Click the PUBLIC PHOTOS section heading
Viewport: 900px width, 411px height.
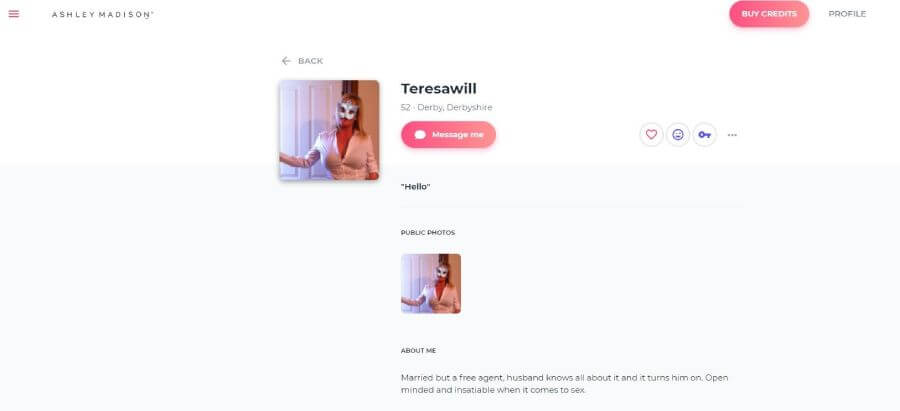click(x=428, y=233)
